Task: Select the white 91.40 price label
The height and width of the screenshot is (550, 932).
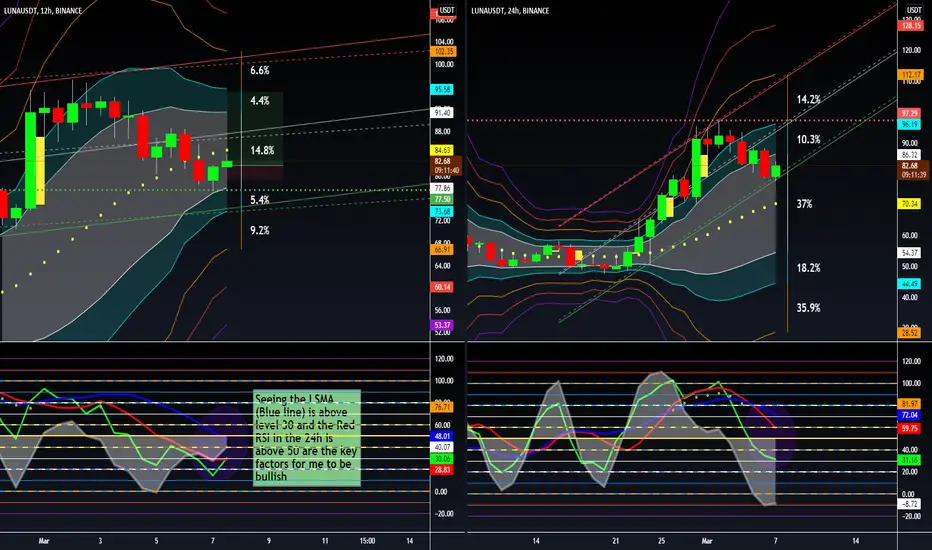Action: 443,112
